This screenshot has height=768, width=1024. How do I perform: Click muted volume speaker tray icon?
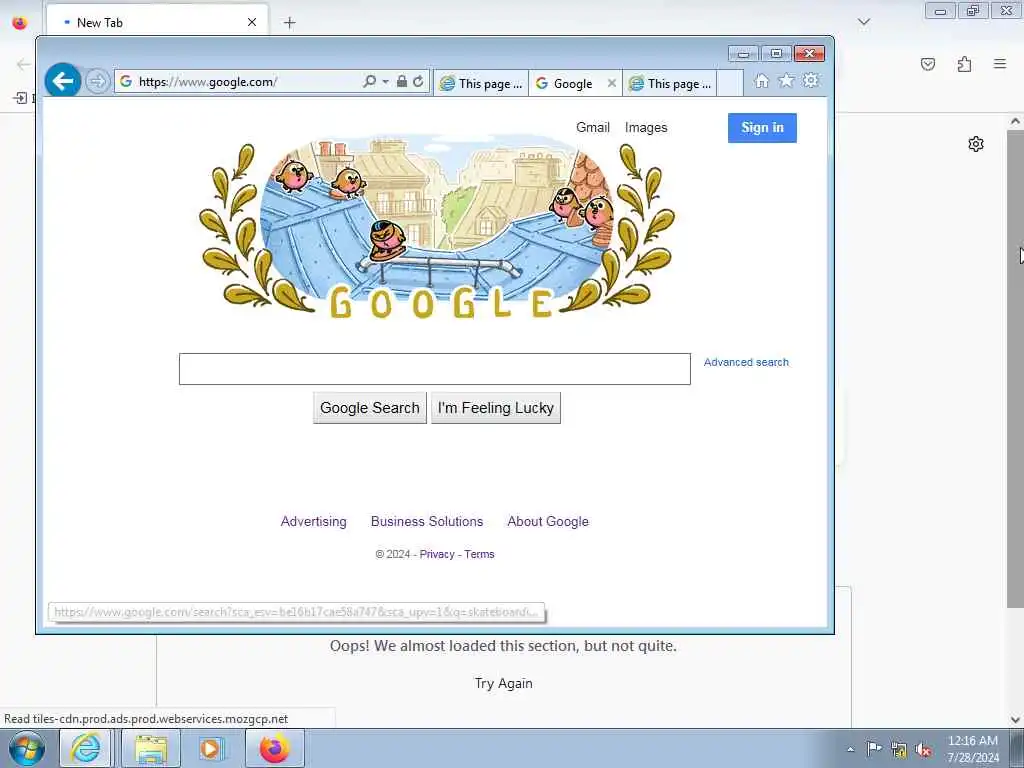coord(923,750)
